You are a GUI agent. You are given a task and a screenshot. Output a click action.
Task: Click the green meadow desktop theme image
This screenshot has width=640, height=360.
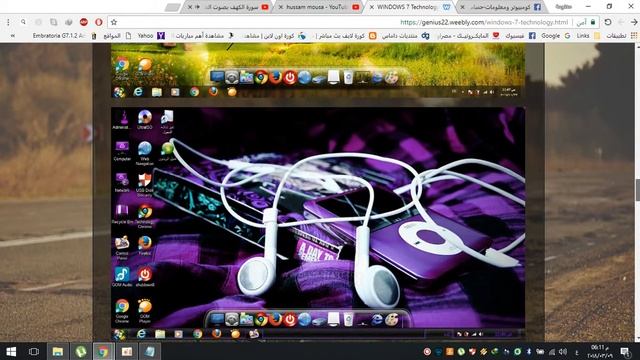[318, 70]
